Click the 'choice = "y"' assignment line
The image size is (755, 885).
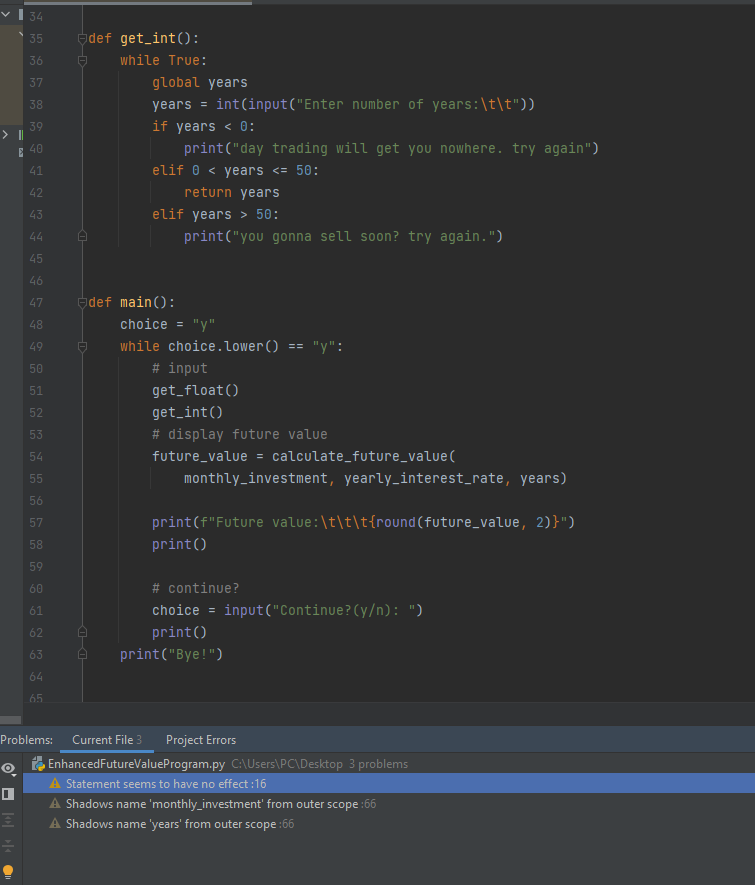click(168, 325)
